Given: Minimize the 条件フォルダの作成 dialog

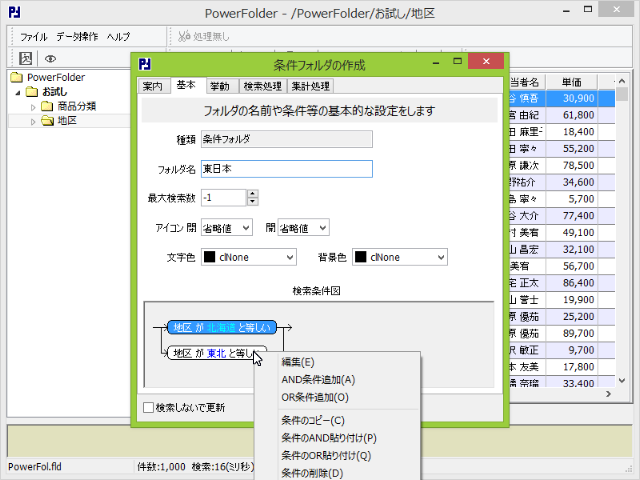Looking at the screenshot, I should 436,62.
